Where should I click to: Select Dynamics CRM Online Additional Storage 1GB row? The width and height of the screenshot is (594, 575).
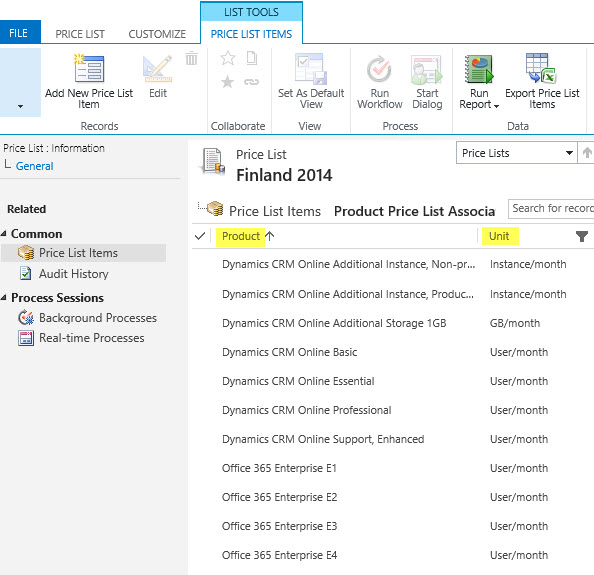(393, 323)
